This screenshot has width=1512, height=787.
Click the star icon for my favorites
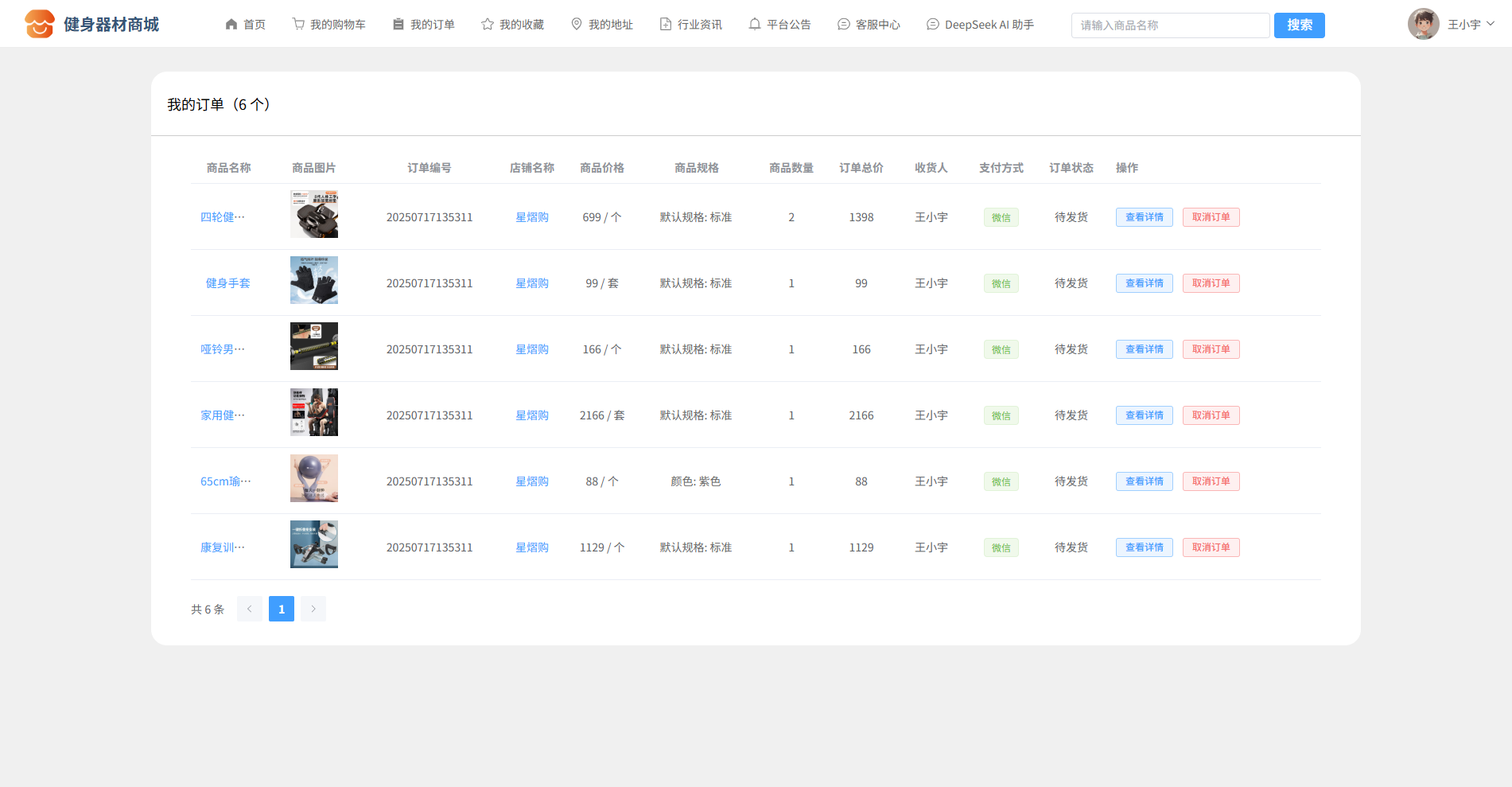[488, 25]
